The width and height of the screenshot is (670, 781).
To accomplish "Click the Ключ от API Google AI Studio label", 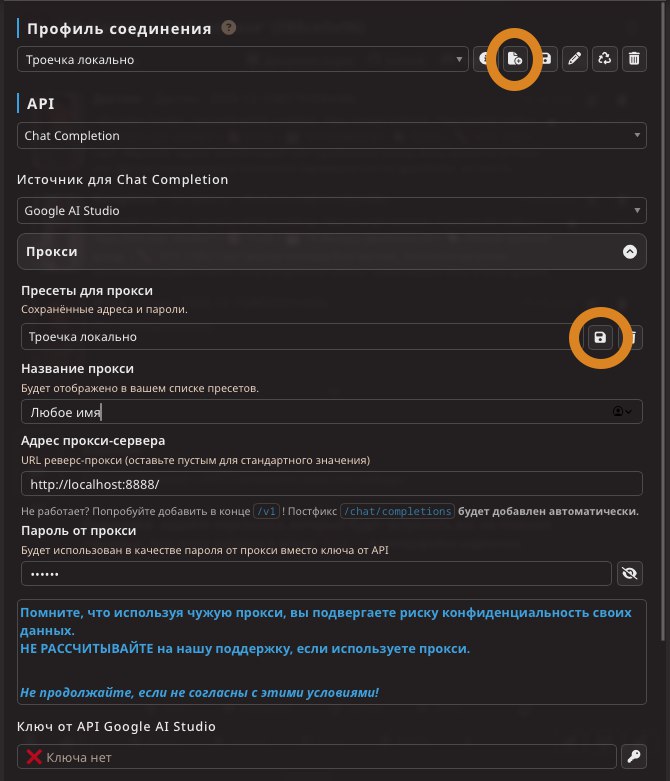I will (116, 727).
